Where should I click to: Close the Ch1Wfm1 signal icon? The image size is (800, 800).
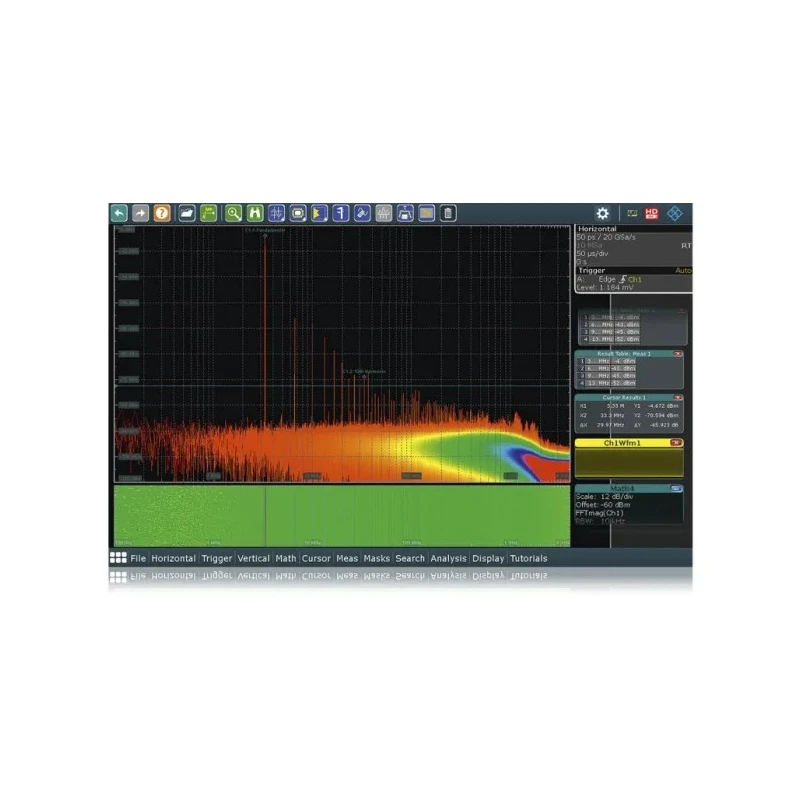677,443
